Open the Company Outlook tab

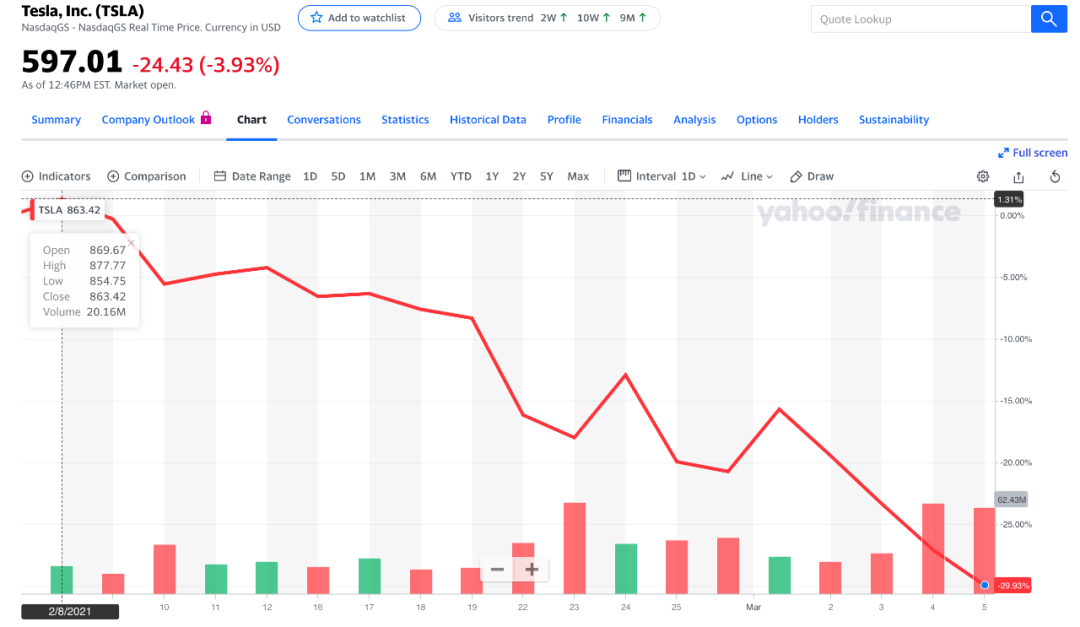pyautogui.click(x=148, y=120)
